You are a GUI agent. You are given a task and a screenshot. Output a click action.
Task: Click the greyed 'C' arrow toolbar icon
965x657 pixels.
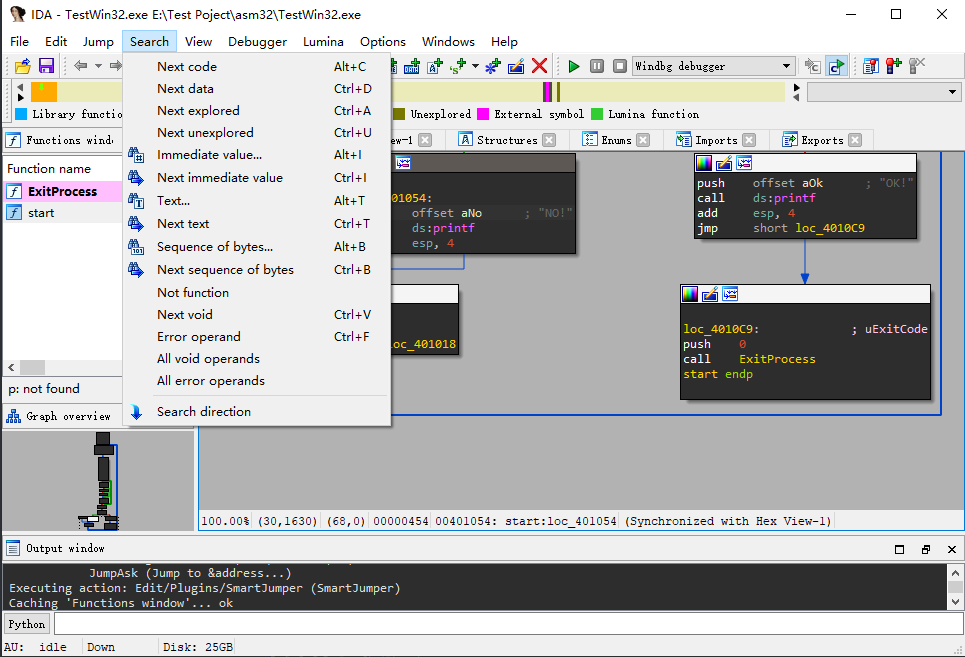click(x=812, y=66)
